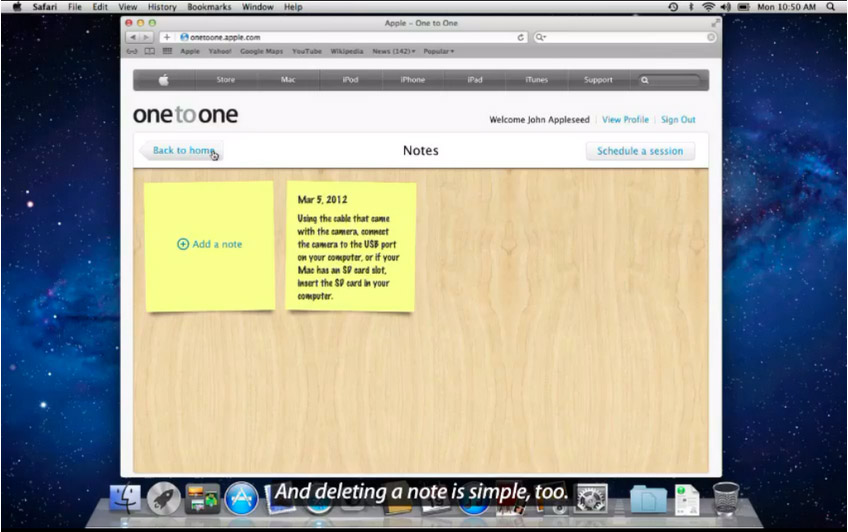Click the Safari search field

[x=625, y=37]
